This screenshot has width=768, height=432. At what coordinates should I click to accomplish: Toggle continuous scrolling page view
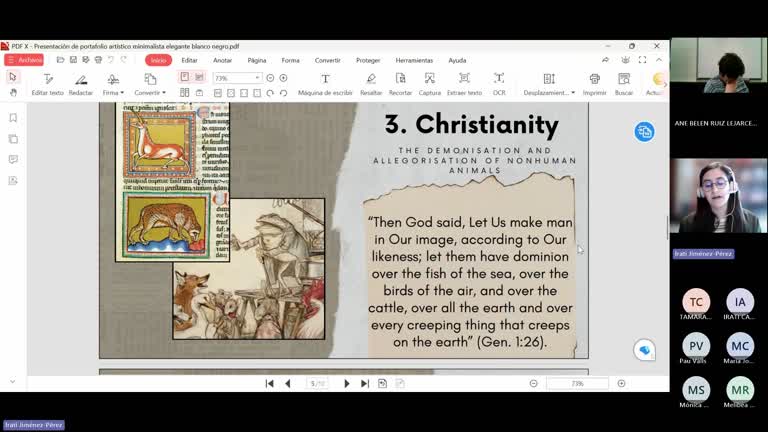point(199,77)
